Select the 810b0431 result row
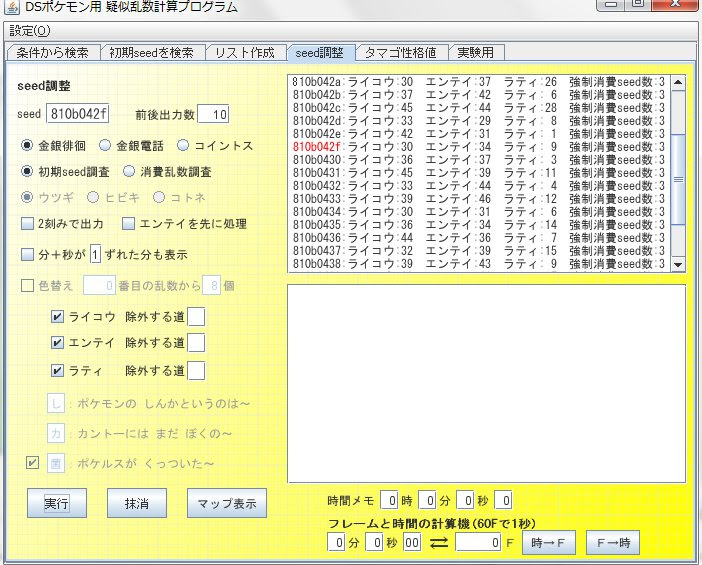Image resolution: width=702 pixels, height=565 pixels. click(479, 173)
